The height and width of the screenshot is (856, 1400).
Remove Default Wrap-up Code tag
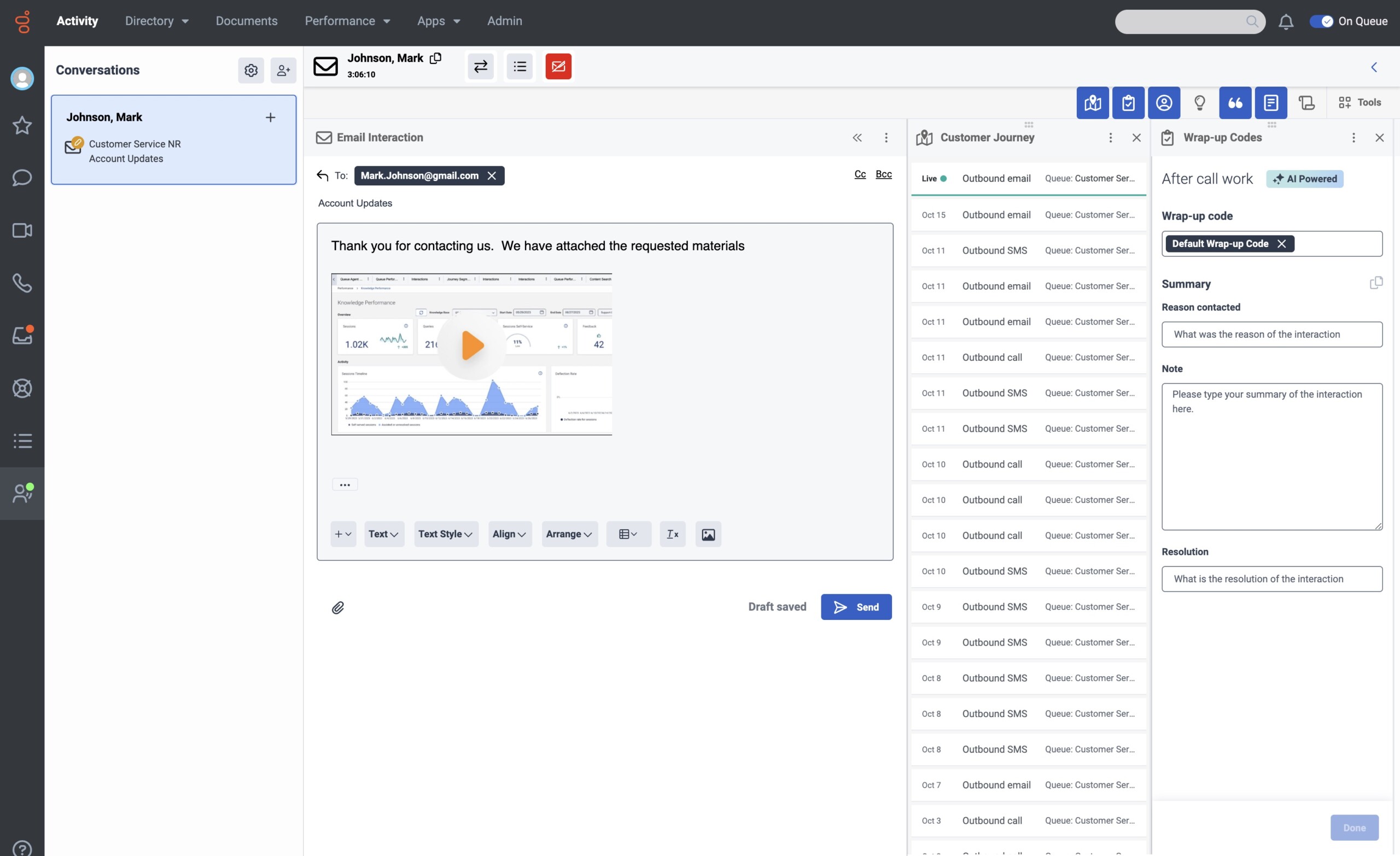pos(1281,244)
